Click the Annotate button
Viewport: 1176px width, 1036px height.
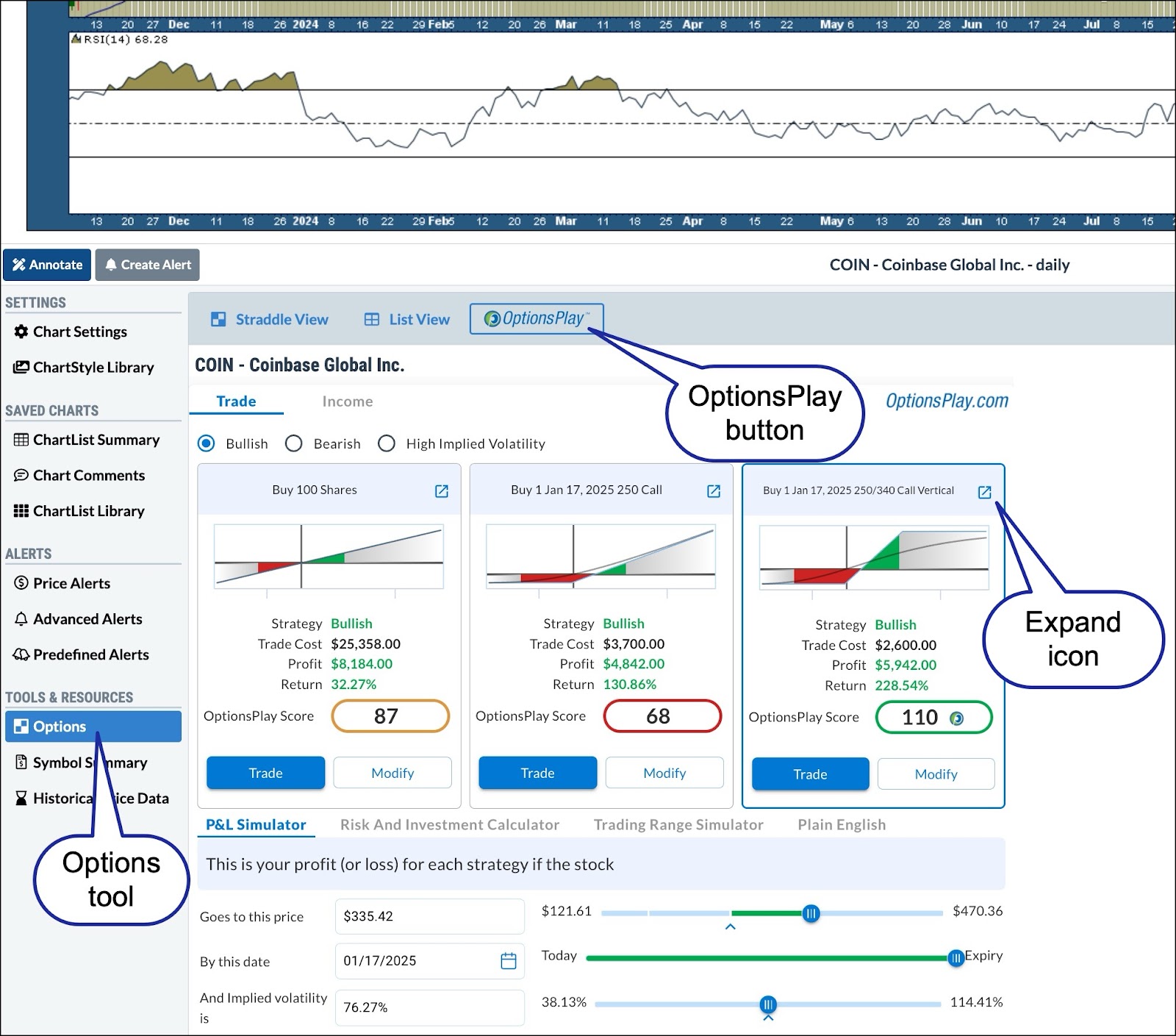click(47, 265)
